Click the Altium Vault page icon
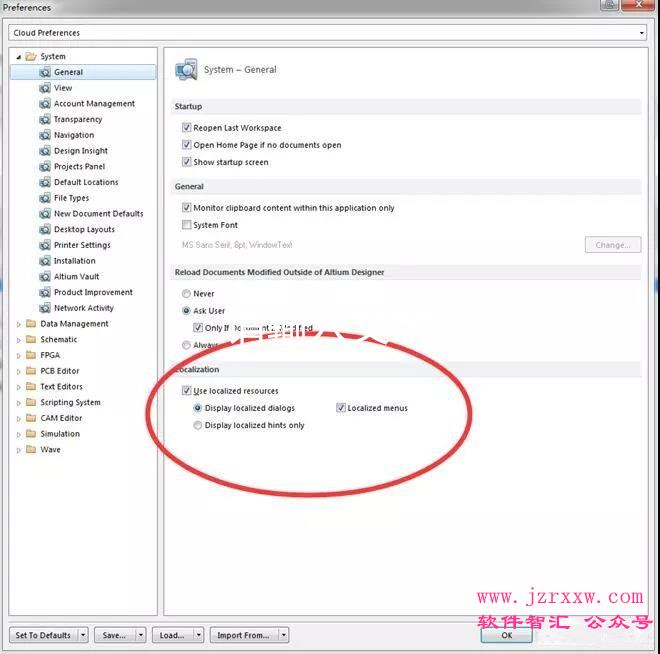This screenshot has height=654, width=660. (x=45, y=276)
